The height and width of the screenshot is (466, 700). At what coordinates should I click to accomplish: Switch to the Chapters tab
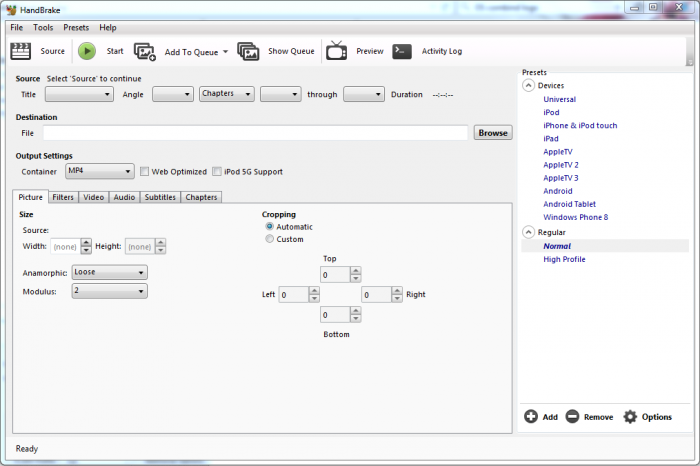click(x=201, y=197)
